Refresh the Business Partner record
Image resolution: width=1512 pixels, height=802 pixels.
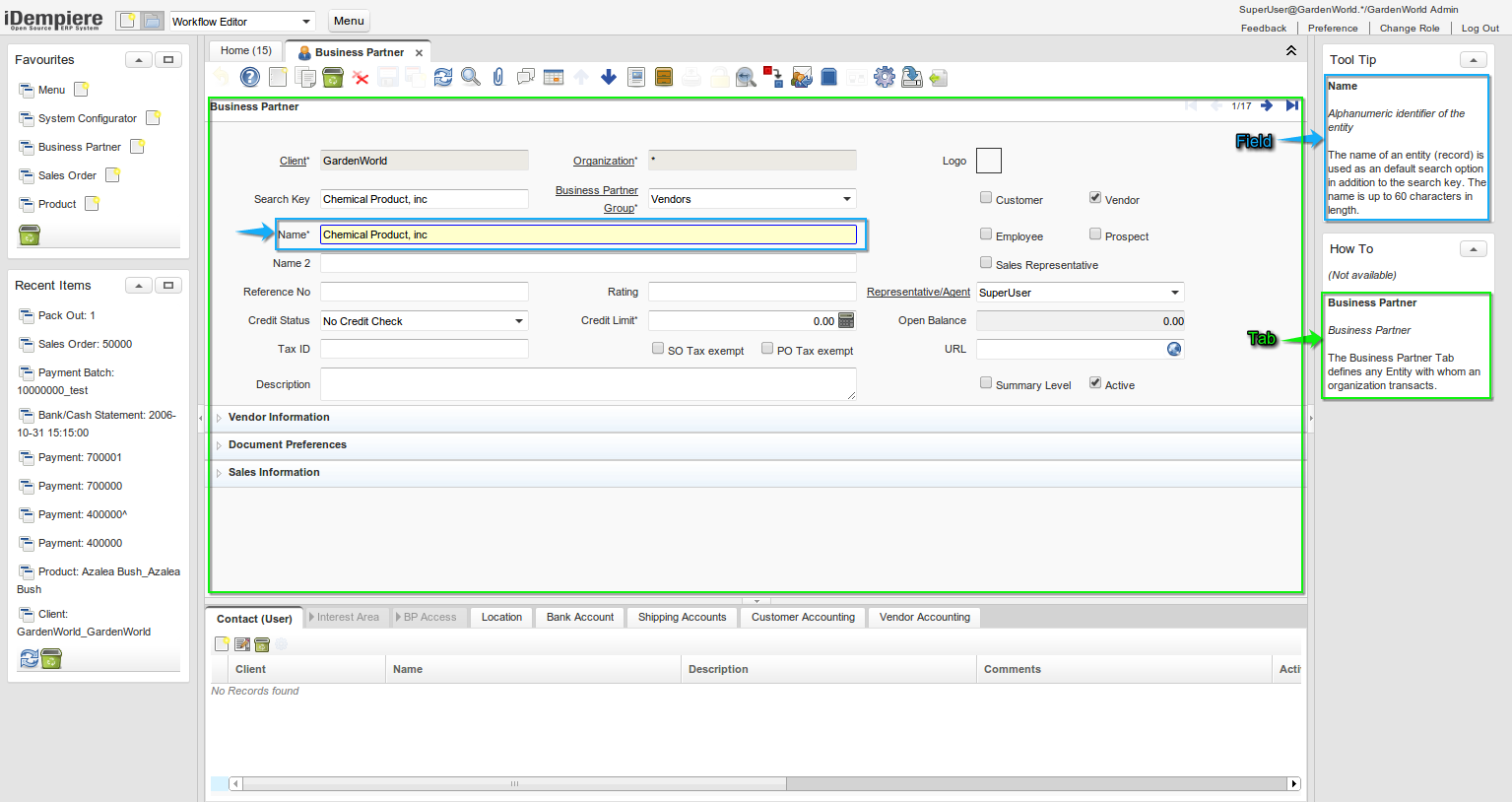point(443,77)
